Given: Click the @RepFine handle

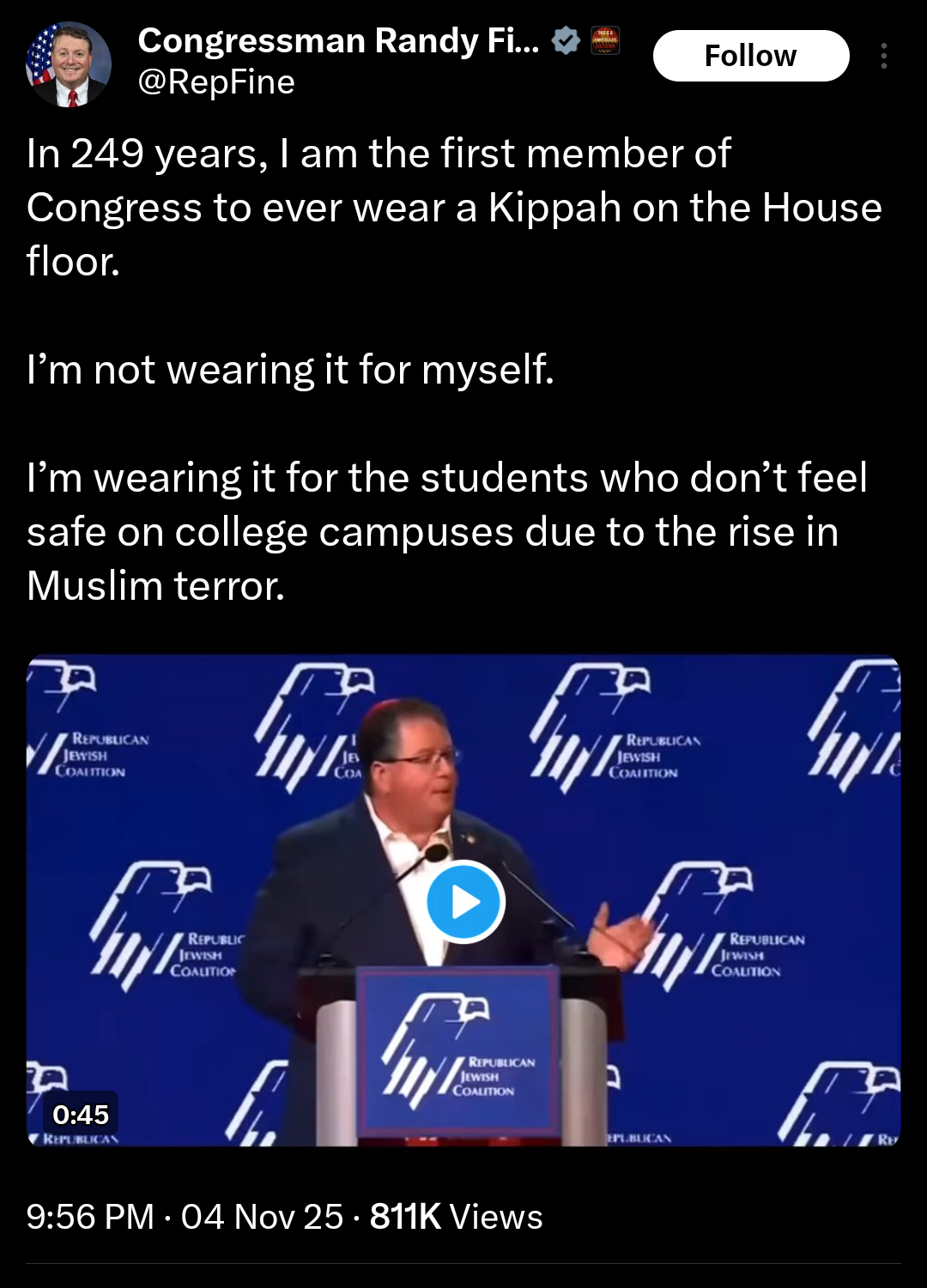Looking at the screenshot, I should pyautogui.click(x=216, y=82).
